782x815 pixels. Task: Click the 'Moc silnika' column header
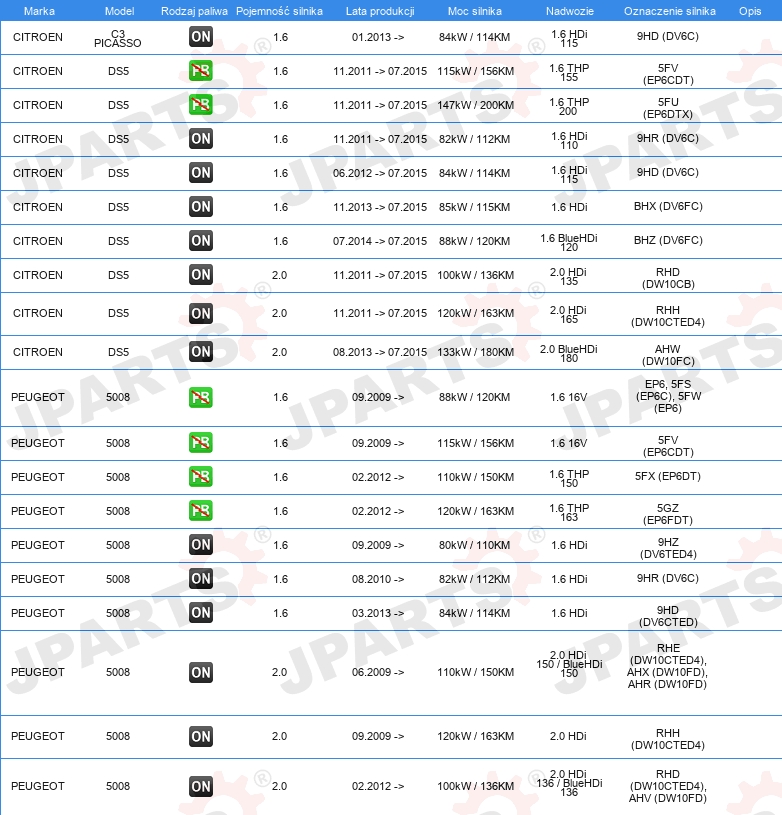coord(475,11)
